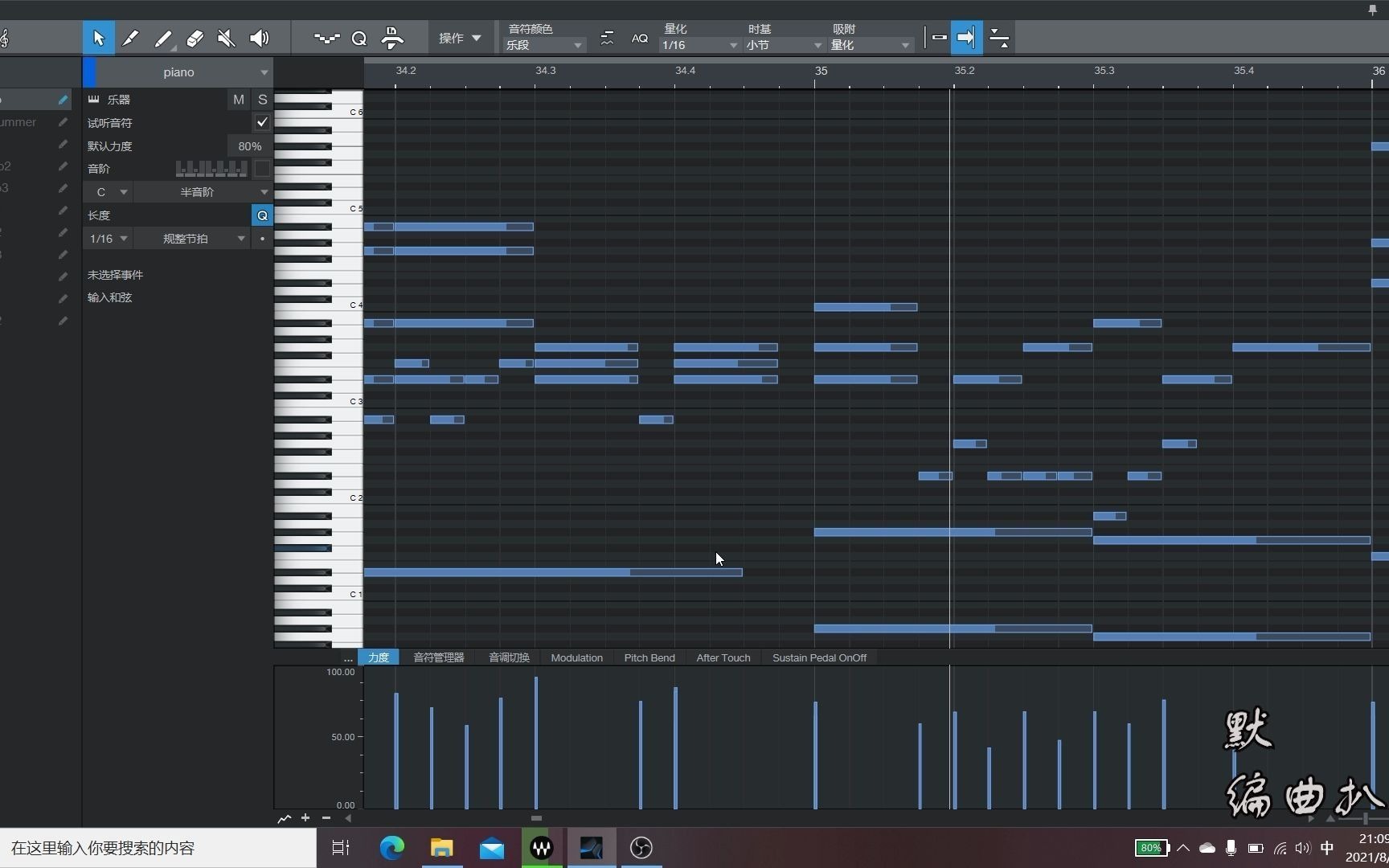Click the keyboard instrument icon
This screenshot has width=1389, height=868.
point(94,100)
